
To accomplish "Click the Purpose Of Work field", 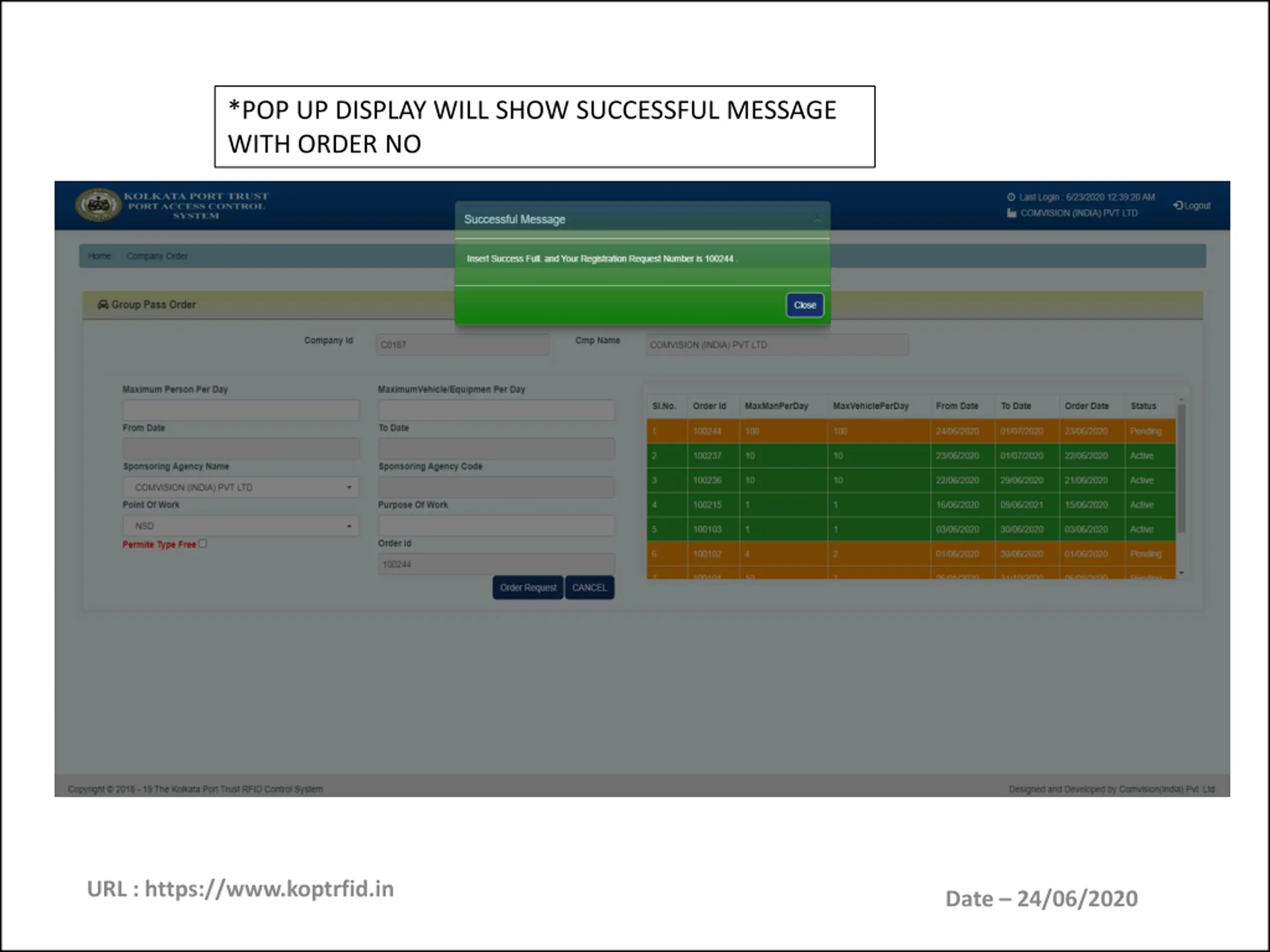I will (496, 526).
